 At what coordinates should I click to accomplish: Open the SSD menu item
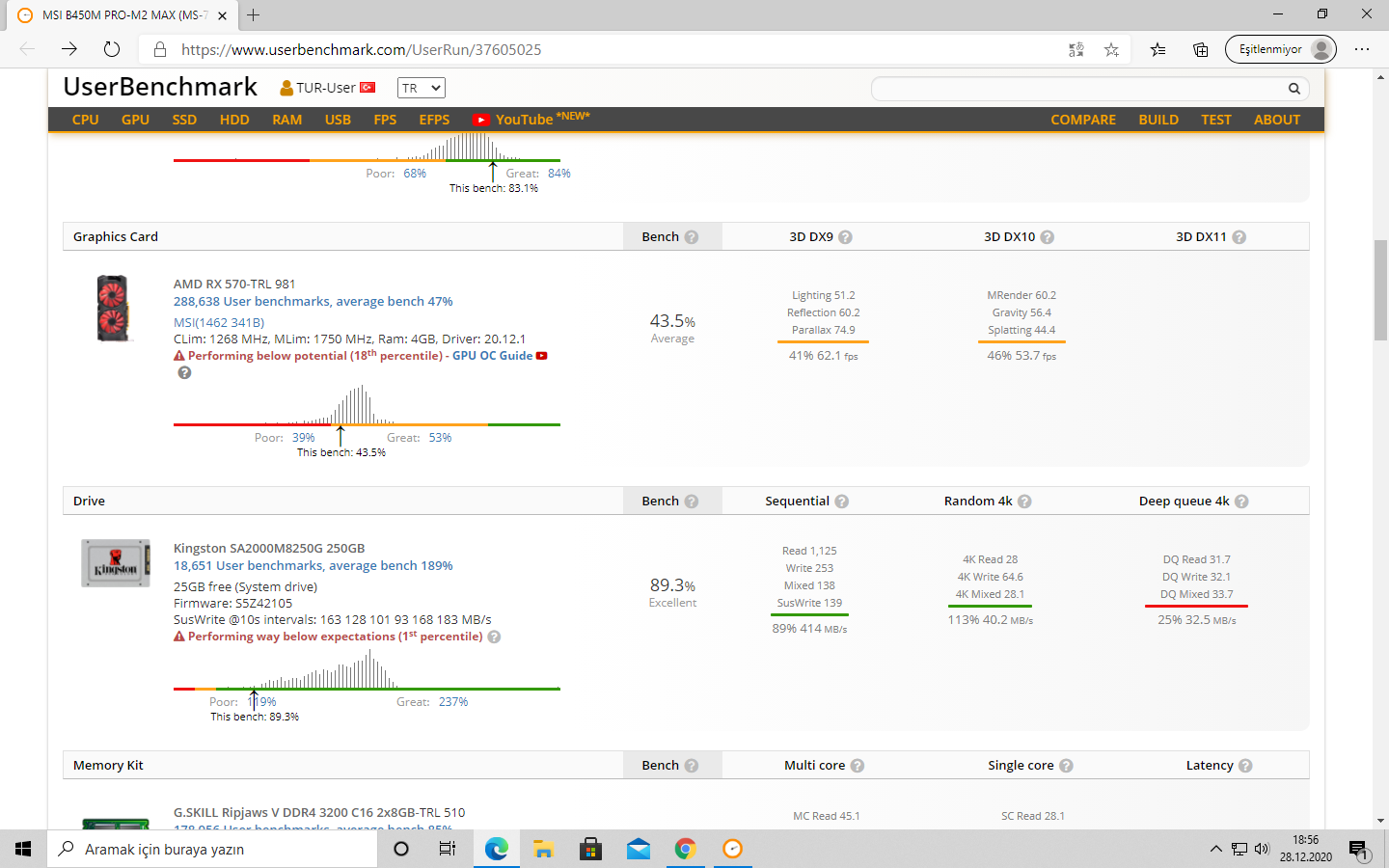tap(184, 120)
